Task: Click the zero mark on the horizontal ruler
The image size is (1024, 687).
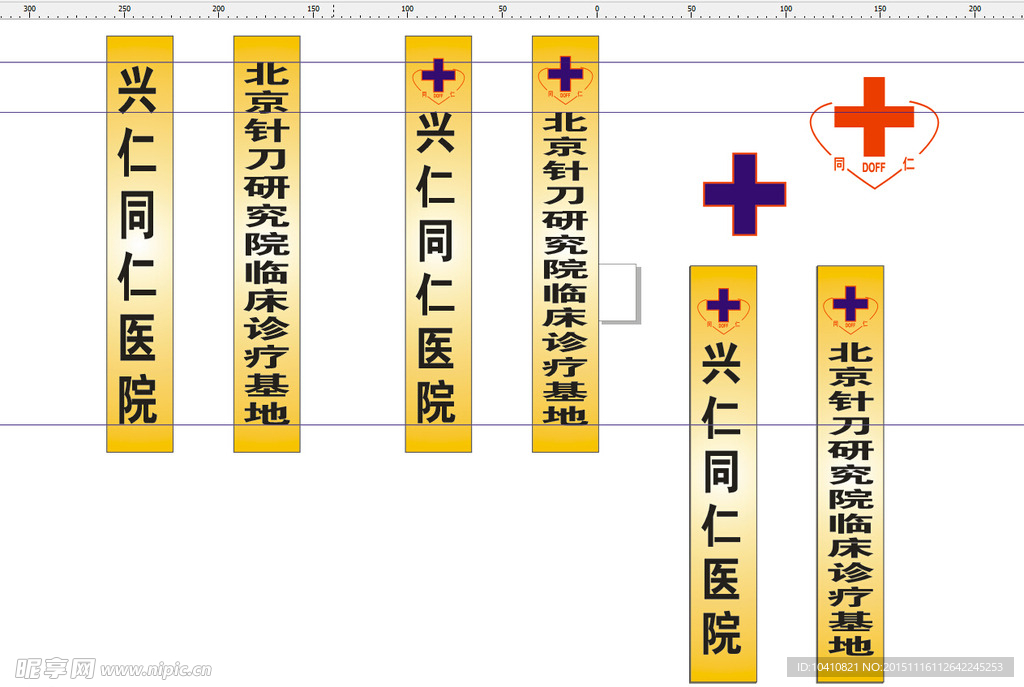Action: [597, 10]
